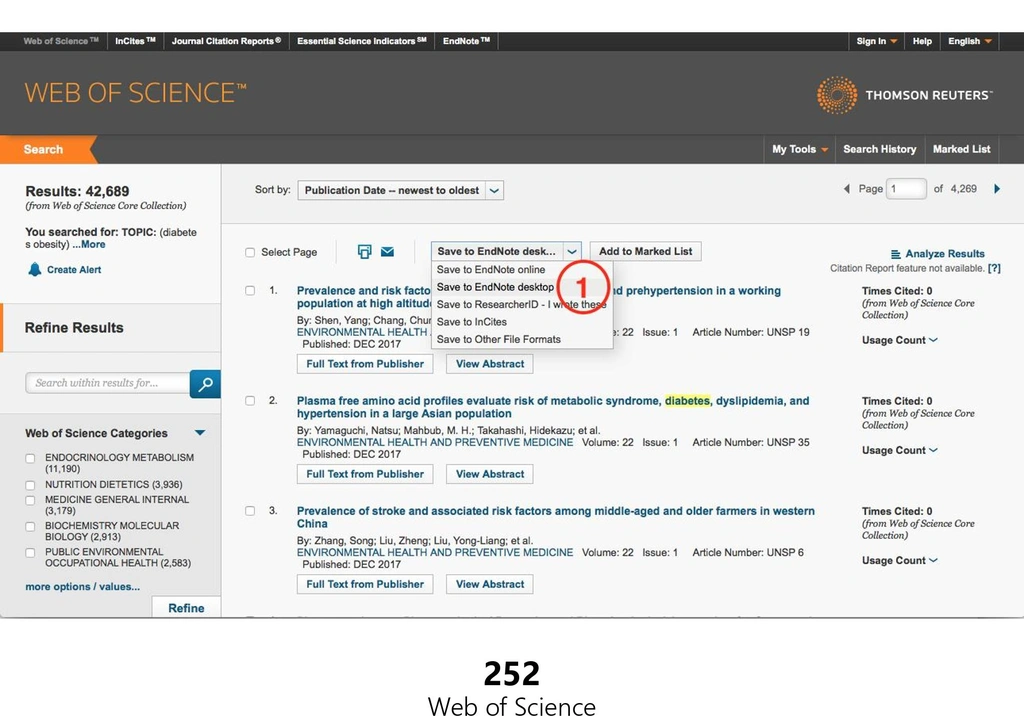The height and width of the screenshot is (723, 1024).
Task: Click Save to EndNote desktop button label
Action: click(496, 251)
